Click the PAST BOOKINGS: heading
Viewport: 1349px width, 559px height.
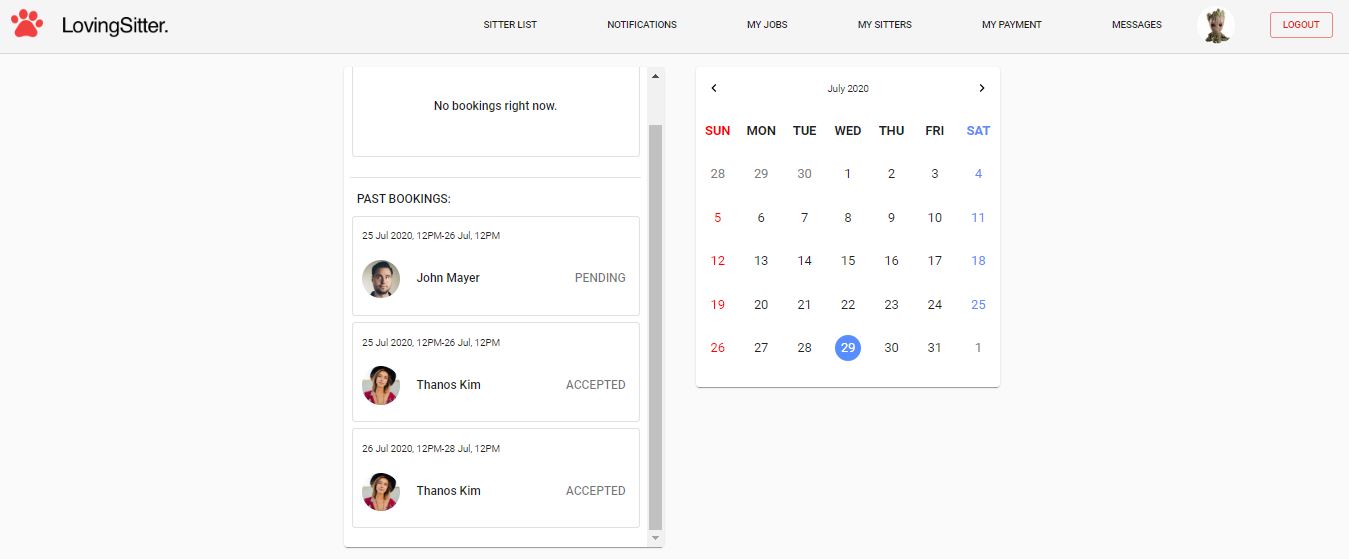click(404, 199)
